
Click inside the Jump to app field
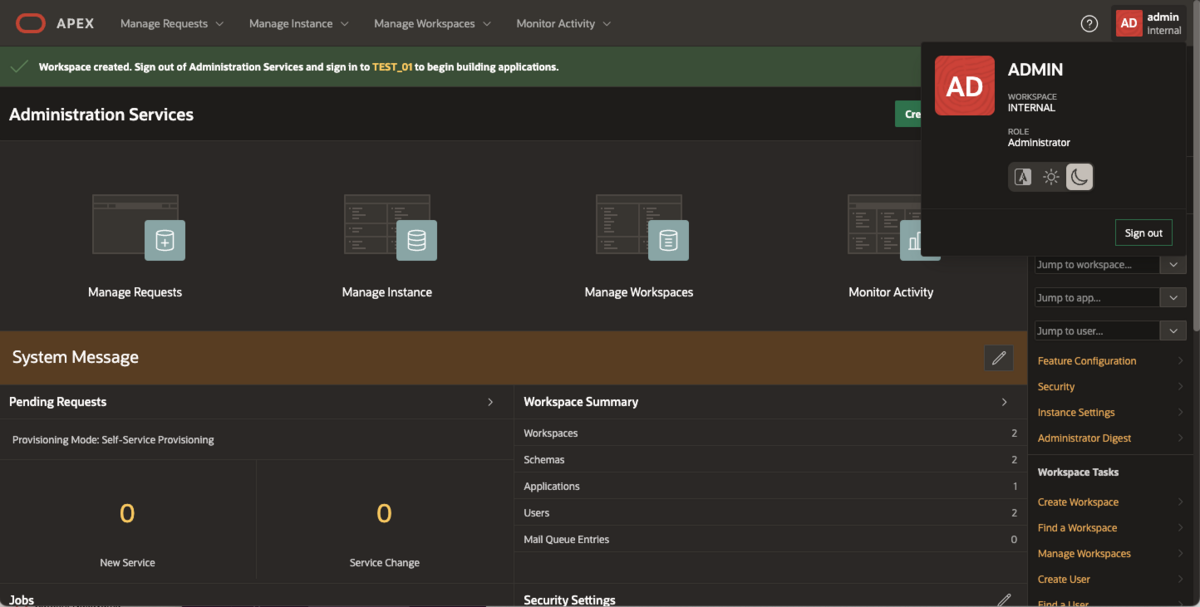1097,298
